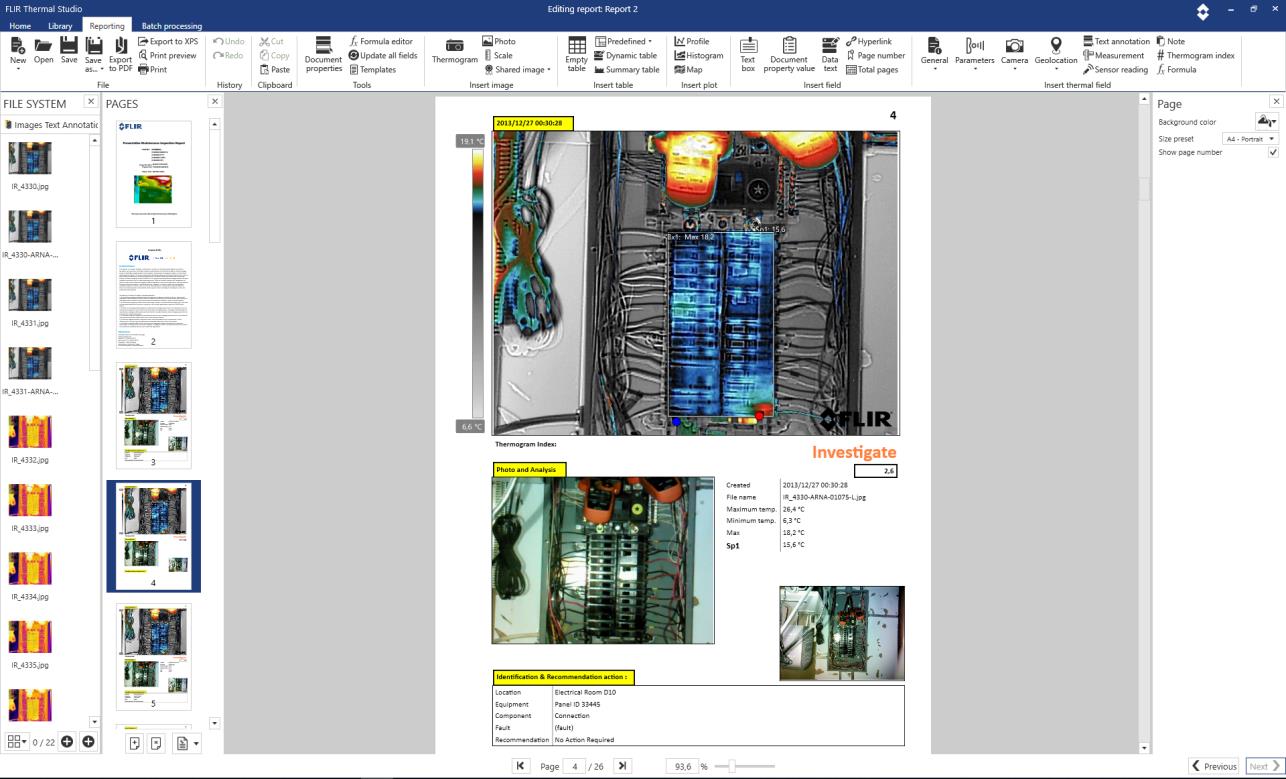Insert a Text box field

(748, 54)
